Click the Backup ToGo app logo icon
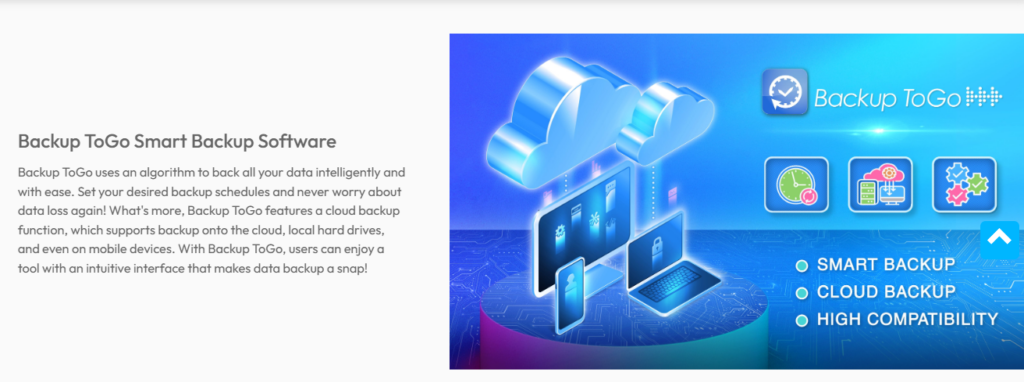Image resolution: width=1024 pixels, height=382 pixels. pos(785,91)
